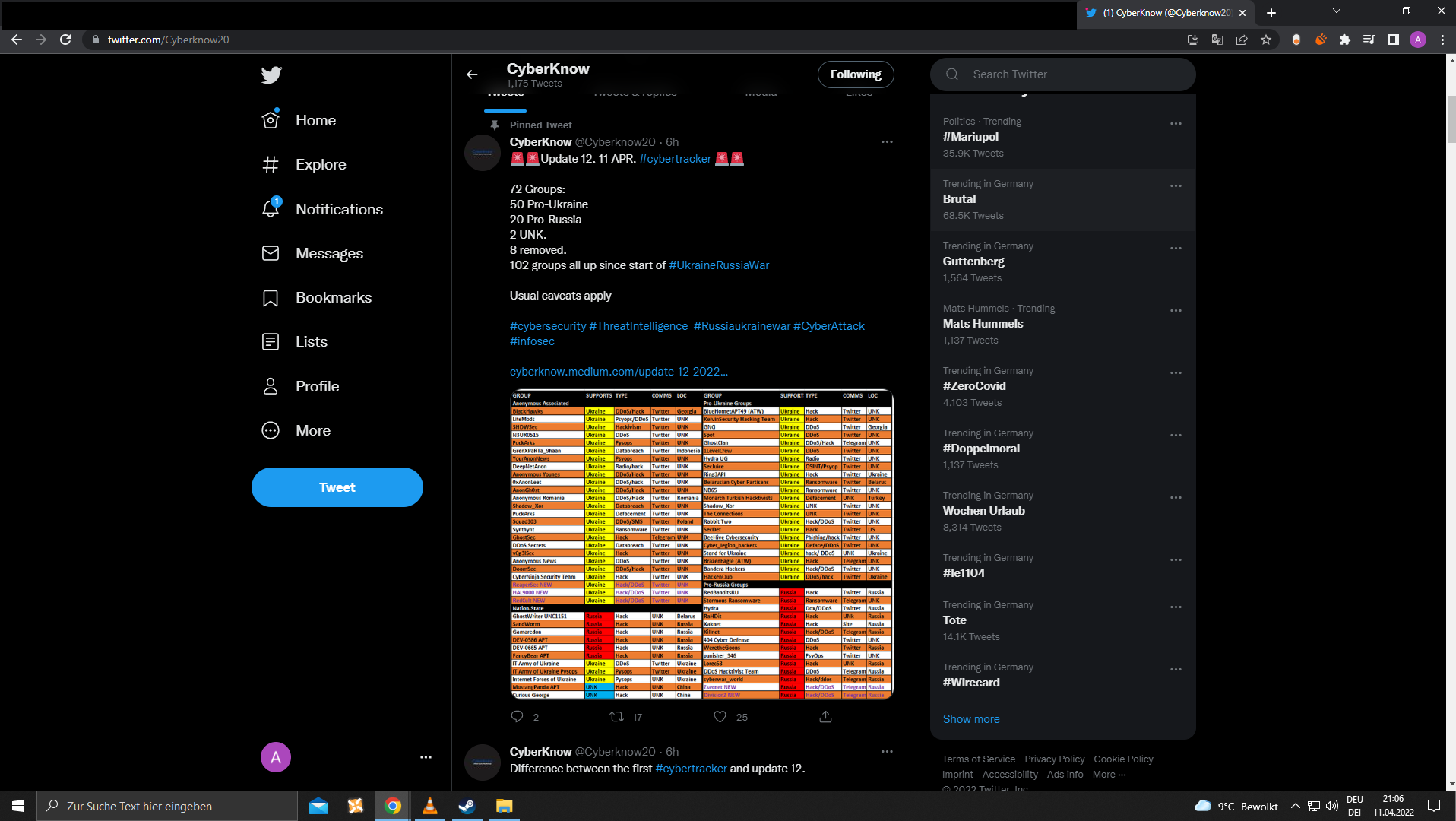
Task: Open the Explore page
Action: (303, 164)
